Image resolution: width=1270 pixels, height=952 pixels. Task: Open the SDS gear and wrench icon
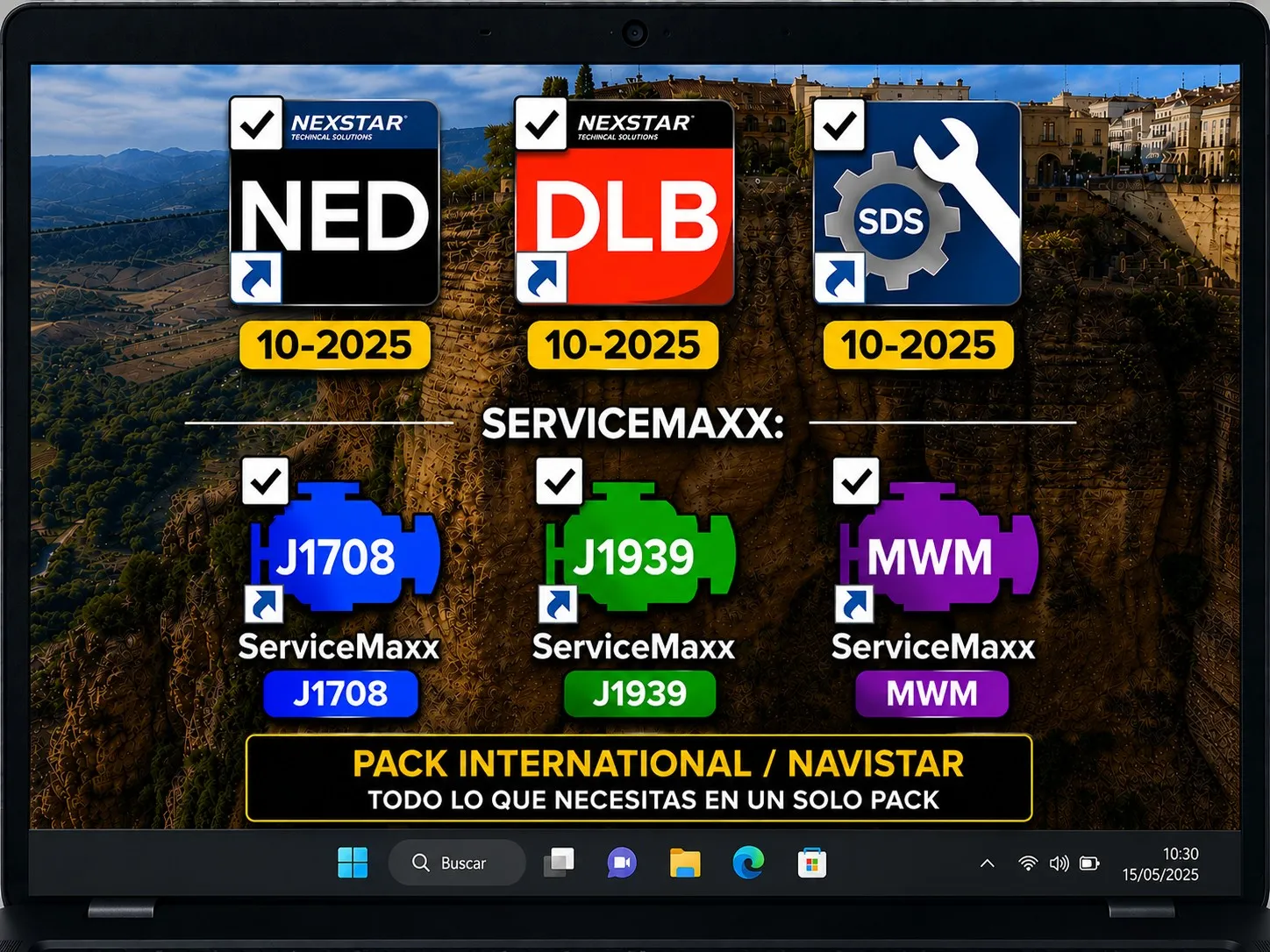(x=917, y=202)
